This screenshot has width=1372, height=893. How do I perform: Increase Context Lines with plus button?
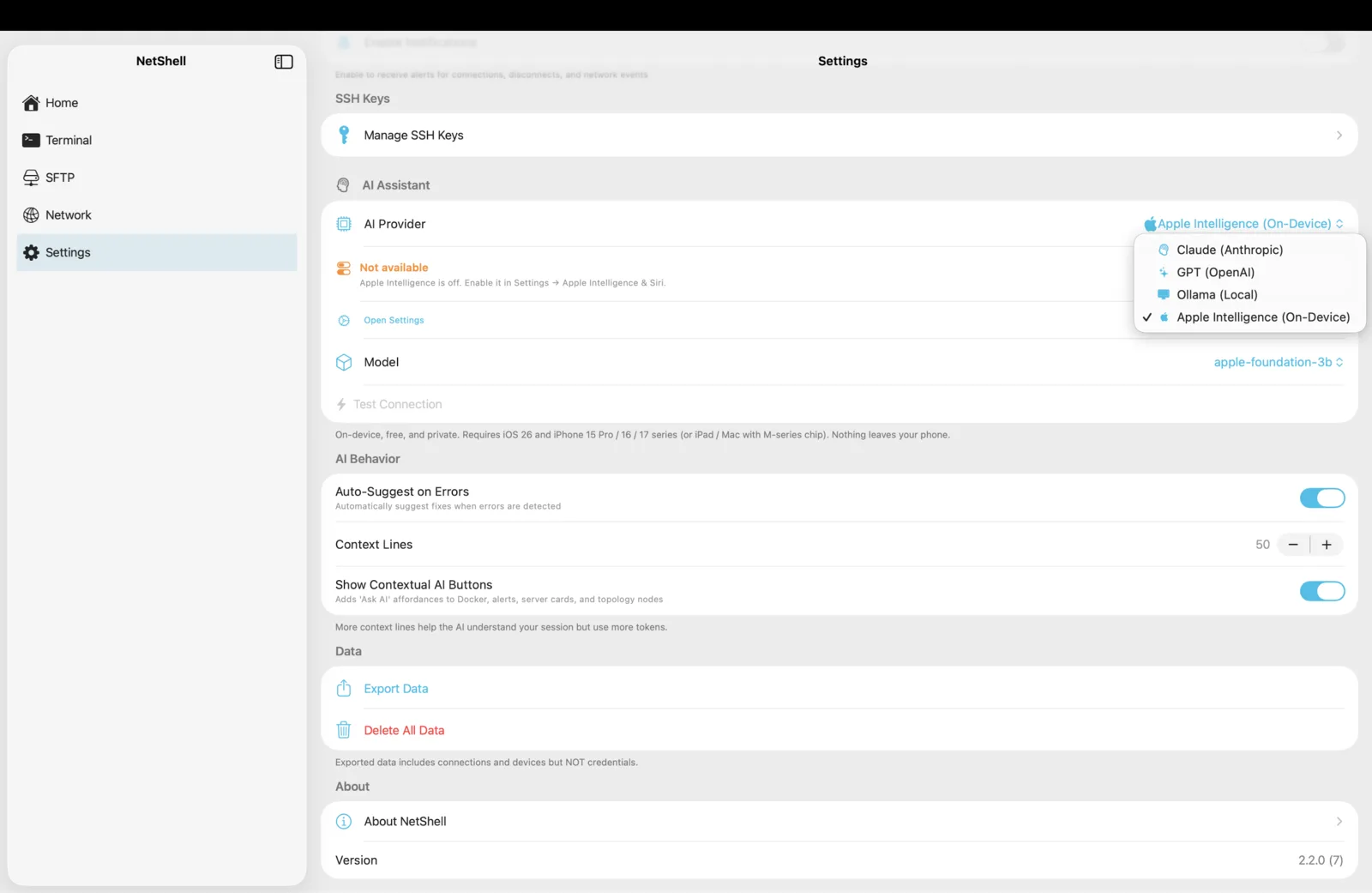click(x=1327, y=545)
